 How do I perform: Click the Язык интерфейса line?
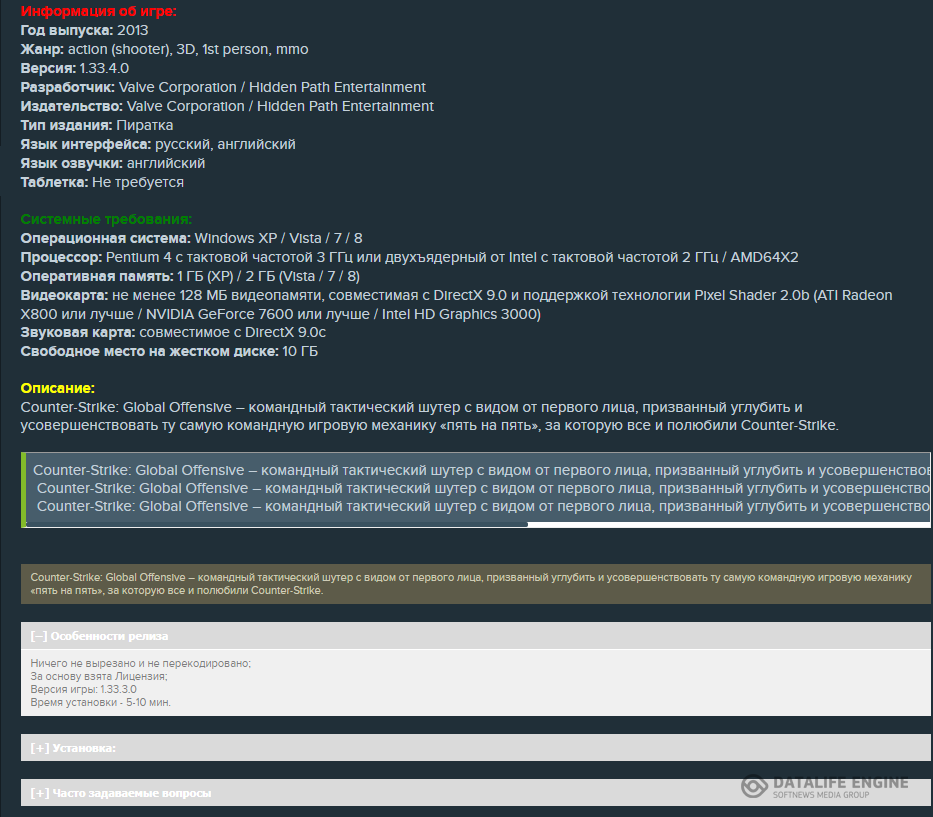pyautogui.click(x=158, y=145)
